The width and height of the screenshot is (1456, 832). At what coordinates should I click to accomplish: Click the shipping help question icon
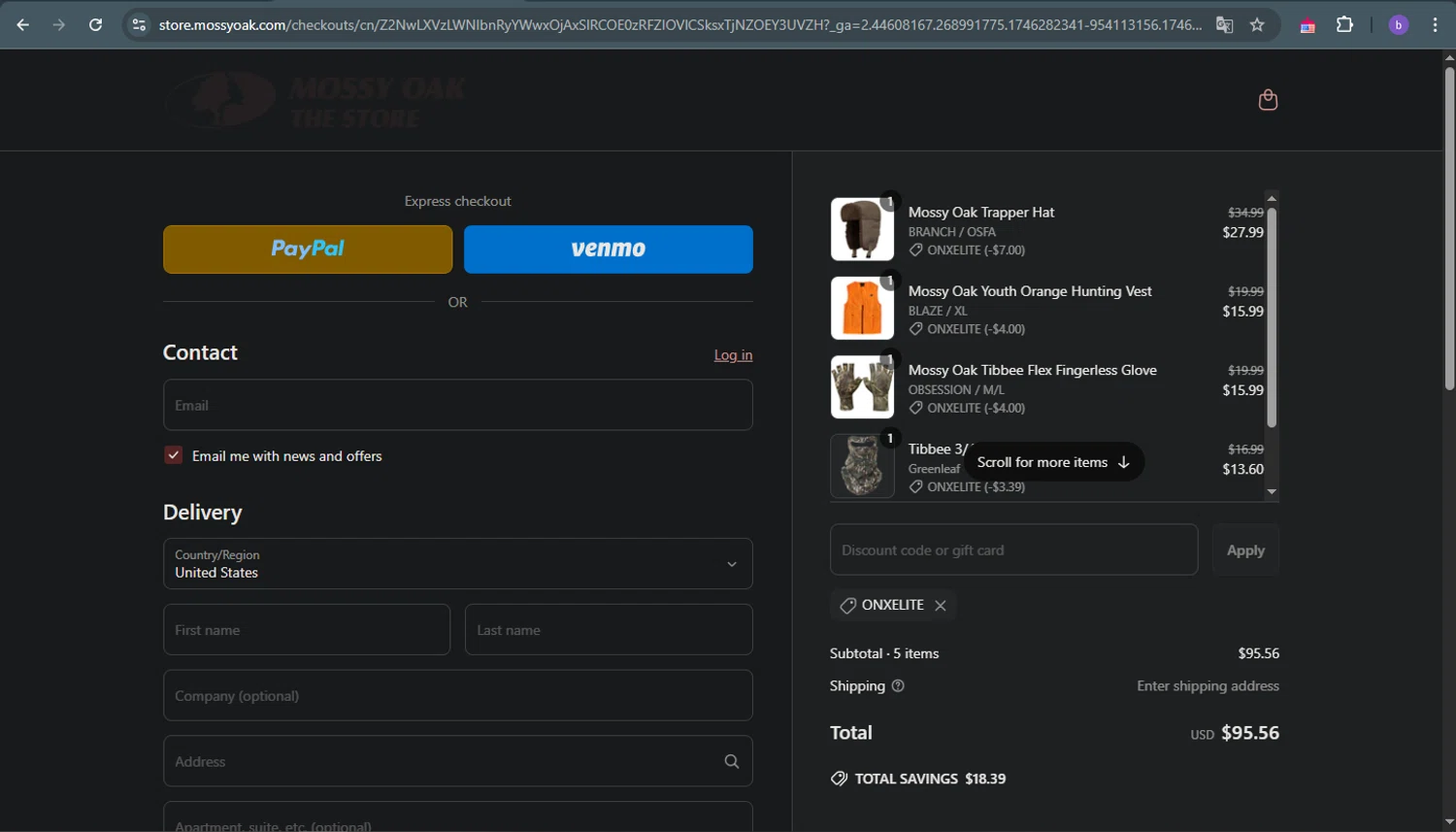[898, 685]
